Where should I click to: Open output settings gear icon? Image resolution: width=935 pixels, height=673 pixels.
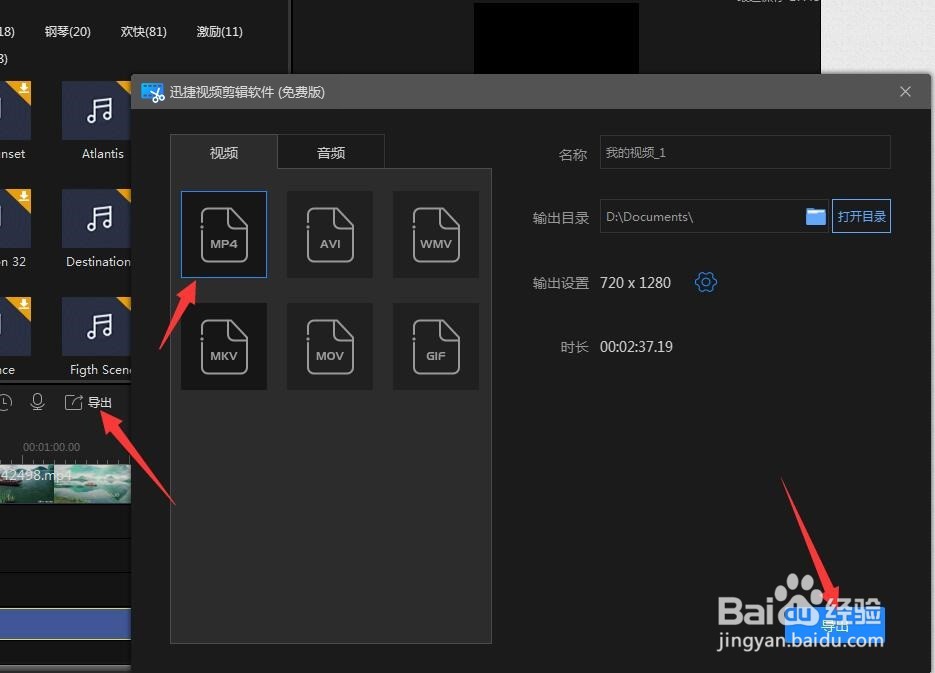(705, 282)
